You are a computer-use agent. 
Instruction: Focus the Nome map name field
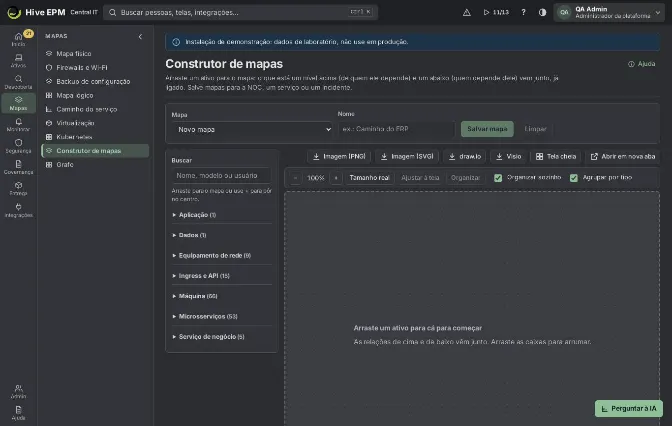(396, 129)
